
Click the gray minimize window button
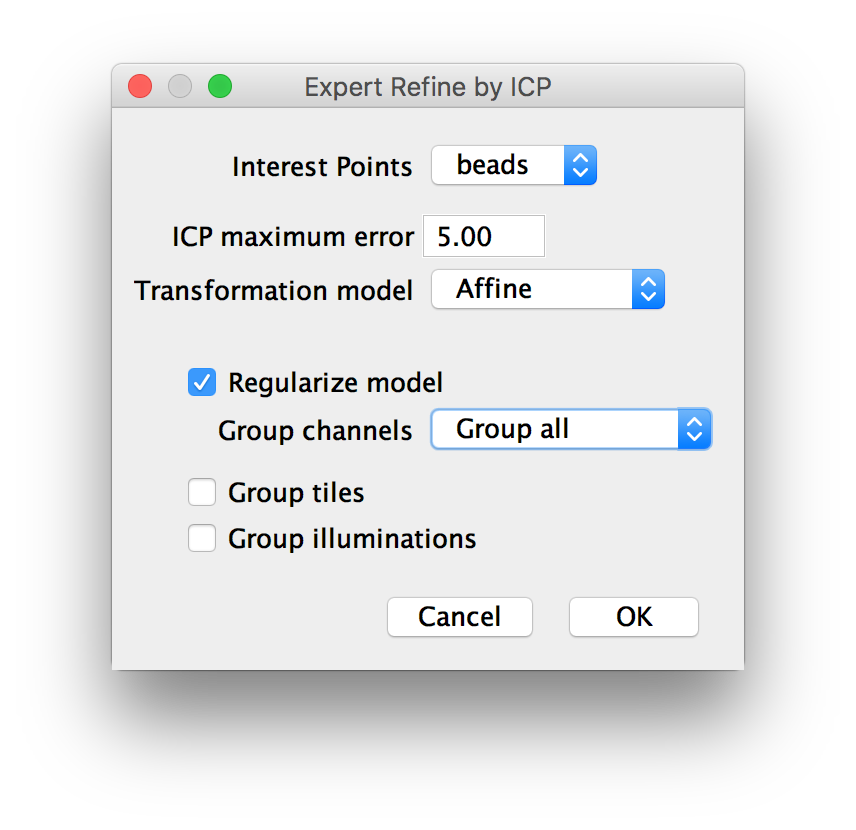tap(180, 86)
